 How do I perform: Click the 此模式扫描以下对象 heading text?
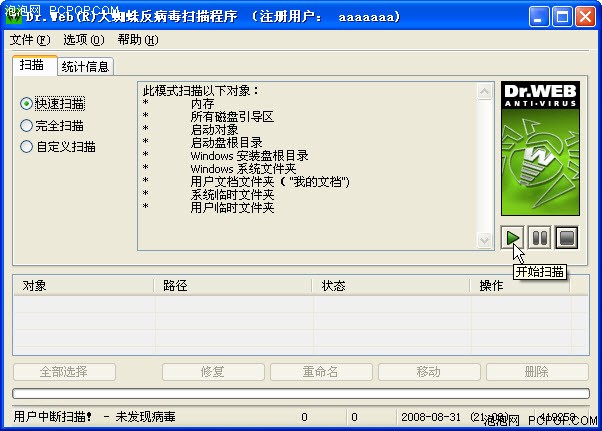tap(201, 91)
